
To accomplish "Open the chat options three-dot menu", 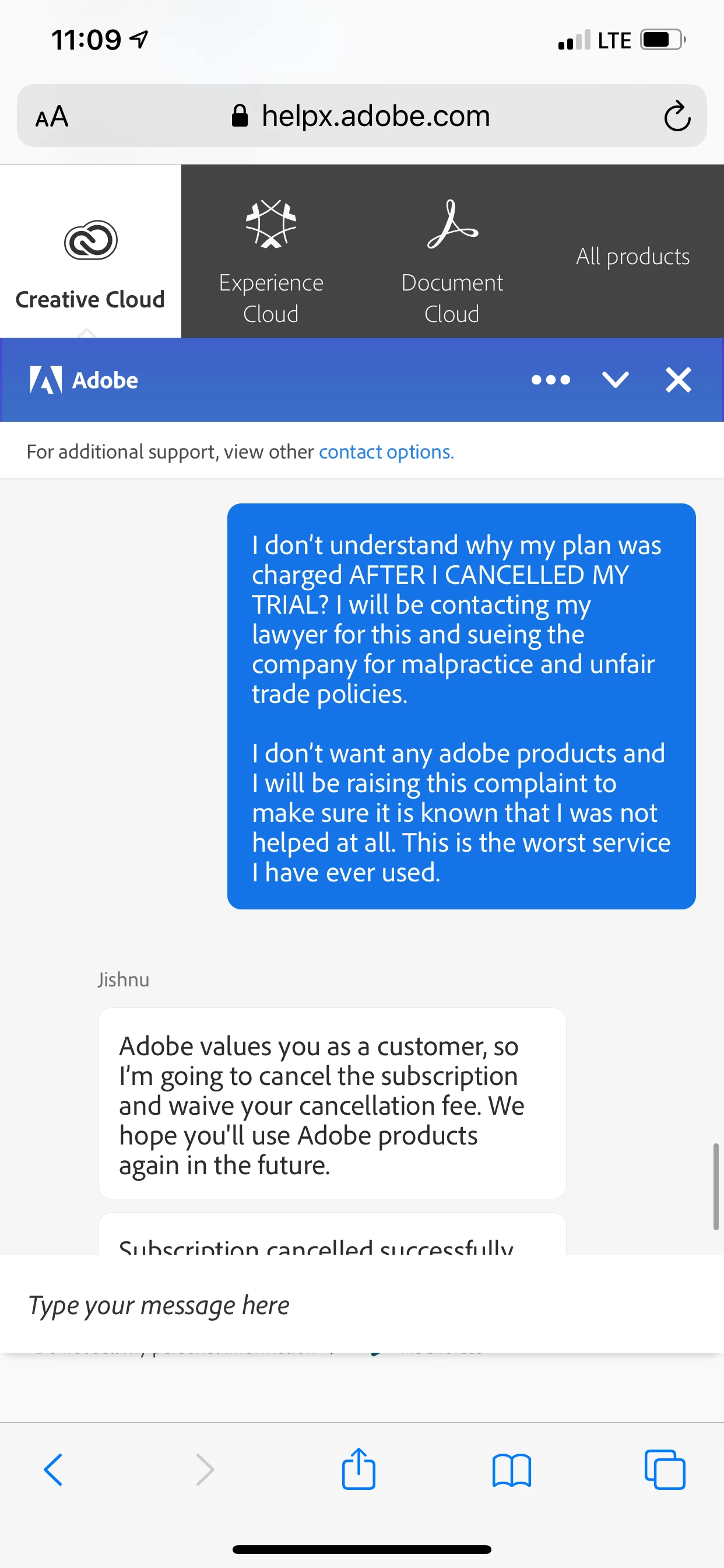I will pos(551,380).
